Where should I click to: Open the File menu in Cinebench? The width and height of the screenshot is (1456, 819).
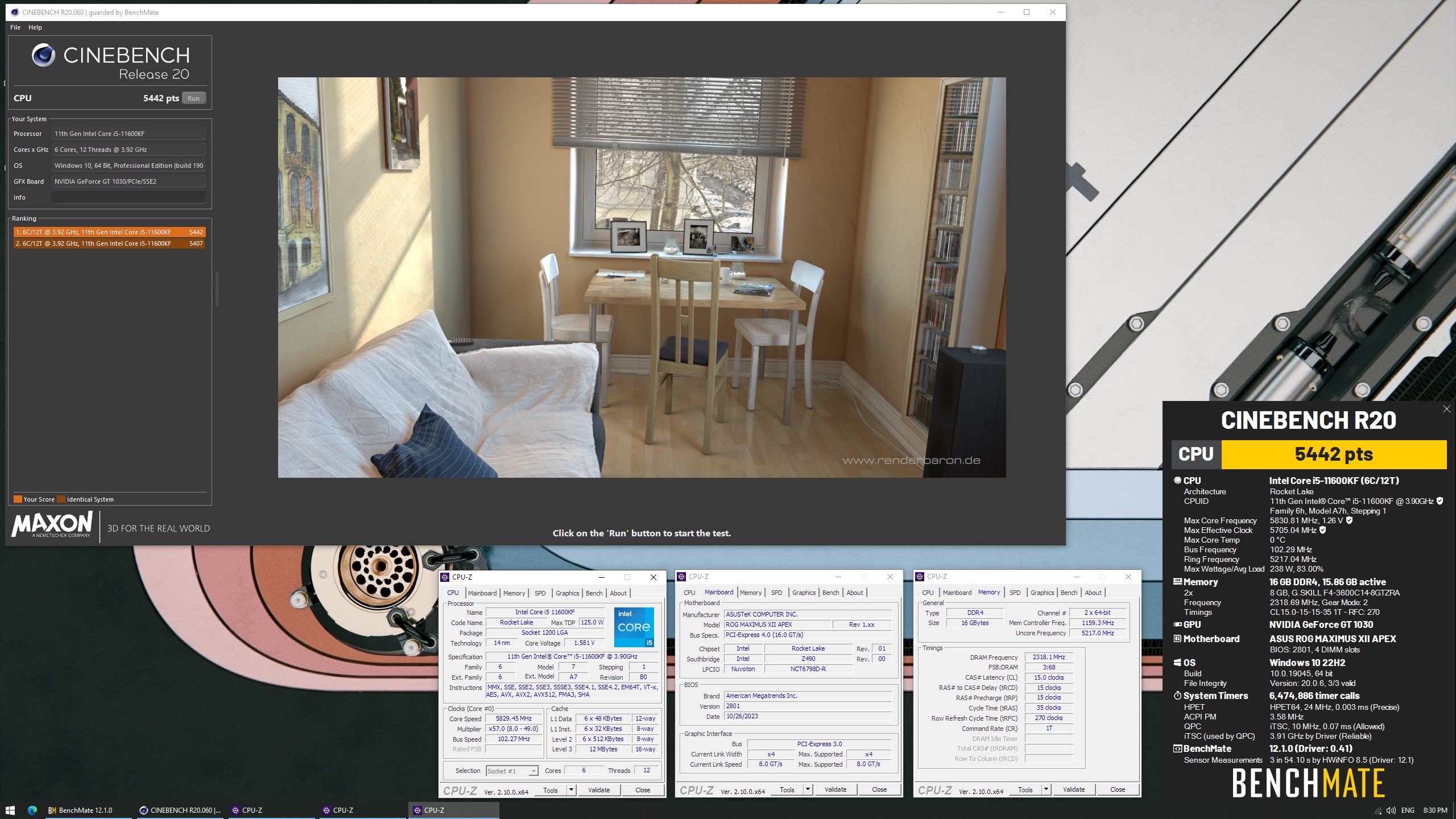coord(15,27)
